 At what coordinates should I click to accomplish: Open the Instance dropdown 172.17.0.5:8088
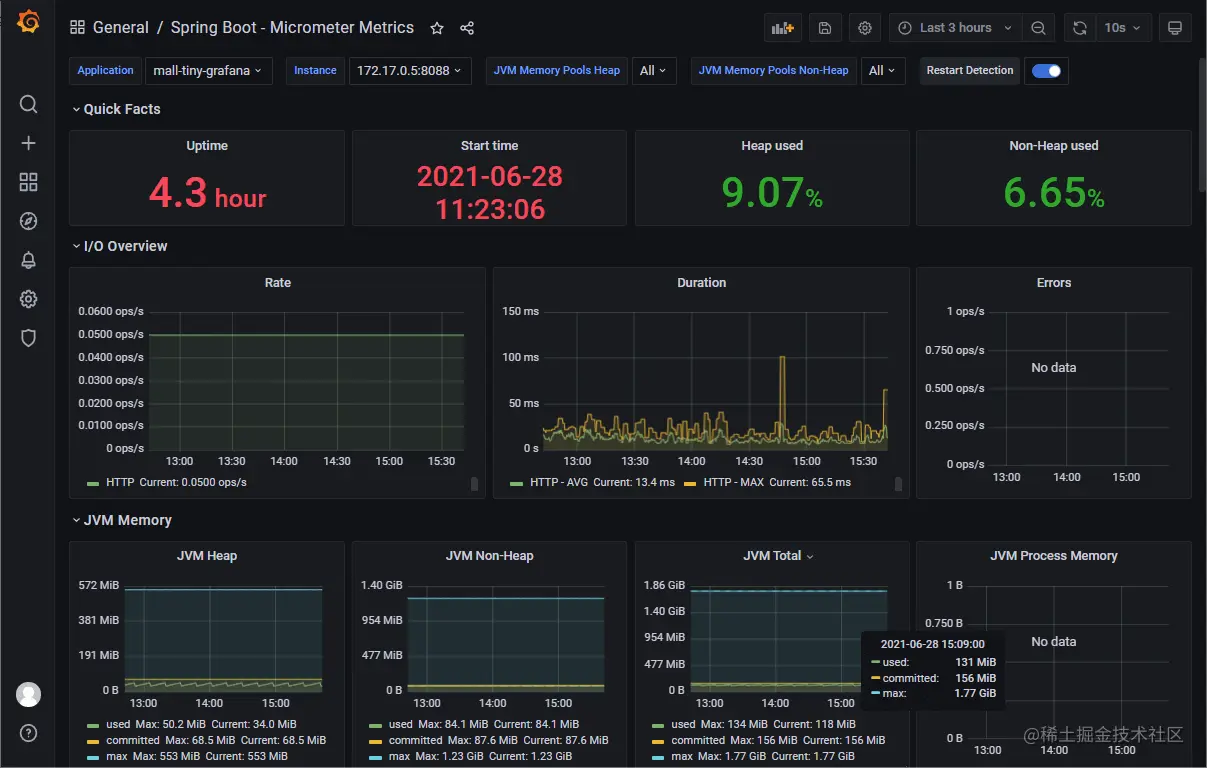[410, 70]
